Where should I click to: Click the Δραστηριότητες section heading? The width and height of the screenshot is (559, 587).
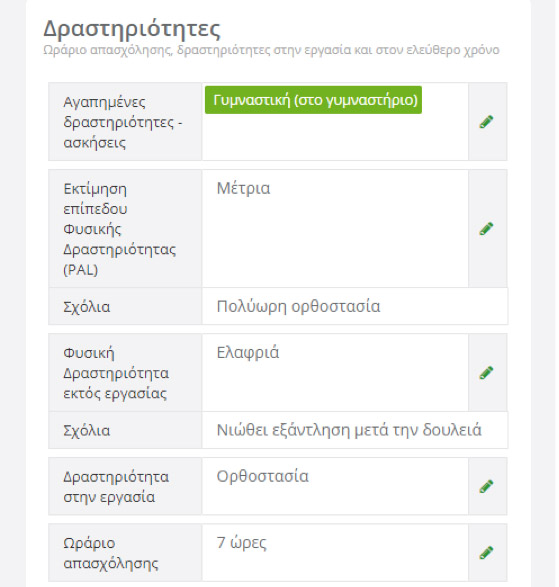(132, 29)
